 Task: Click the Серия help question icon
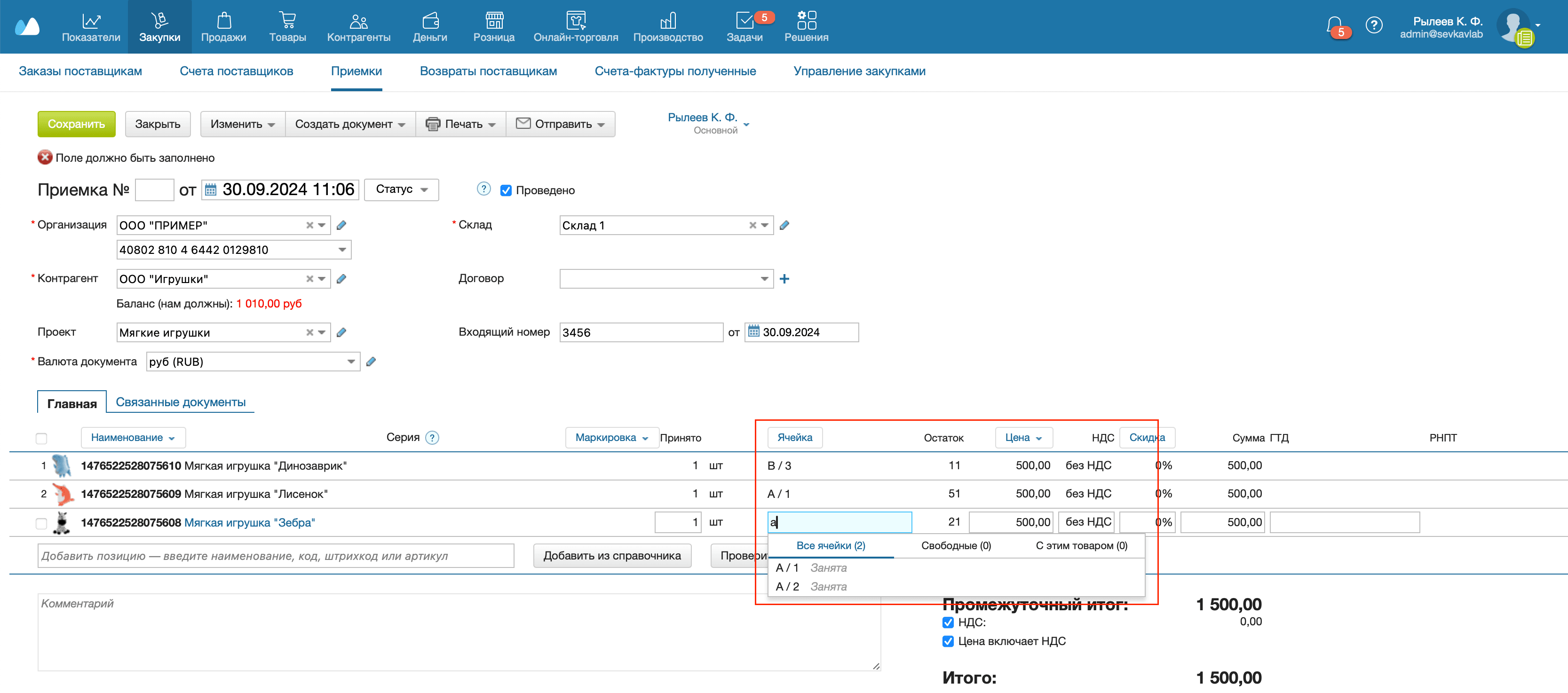(x=432, y=437)
